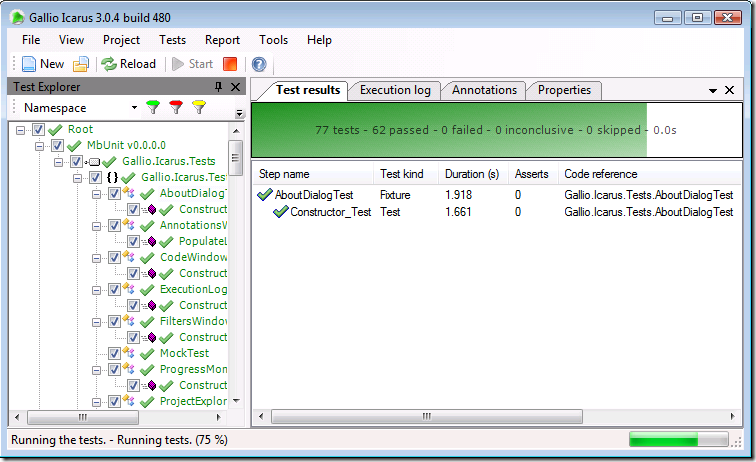Close the Test Explorer panel
756x462 pixels.
[x=235, y=87]
